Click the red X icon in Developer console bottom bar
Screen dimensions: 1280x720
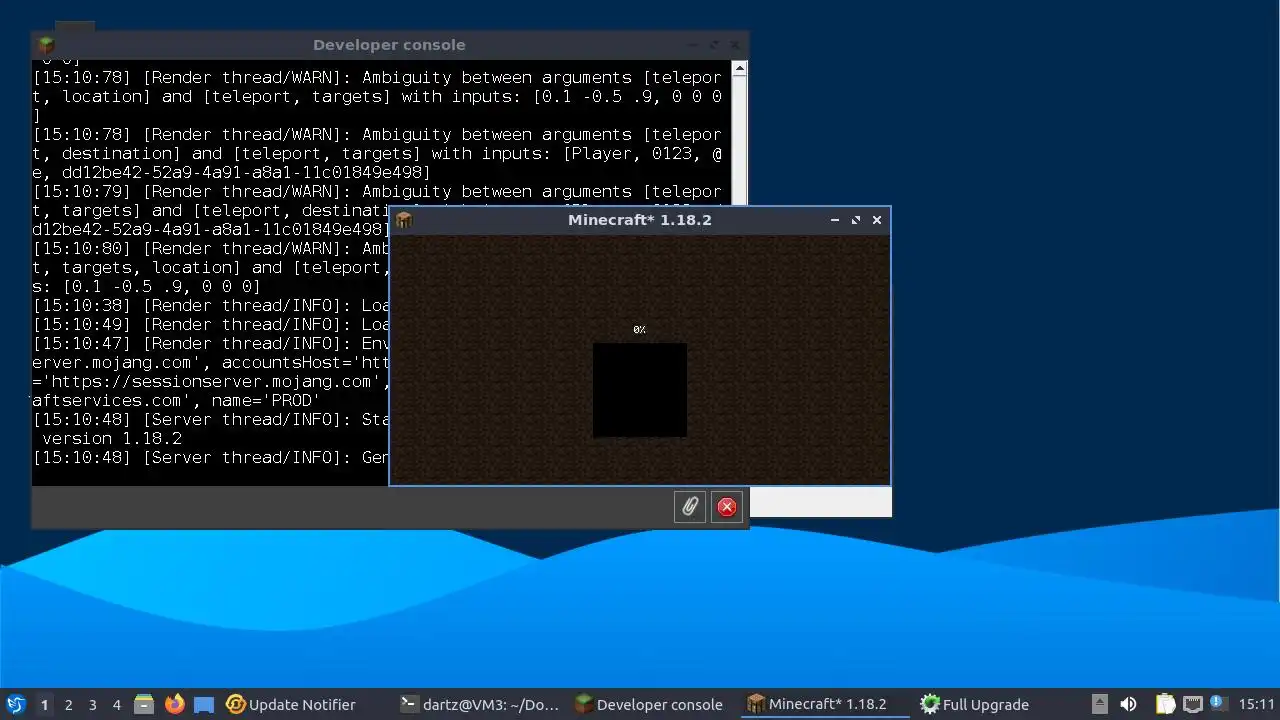727,507
